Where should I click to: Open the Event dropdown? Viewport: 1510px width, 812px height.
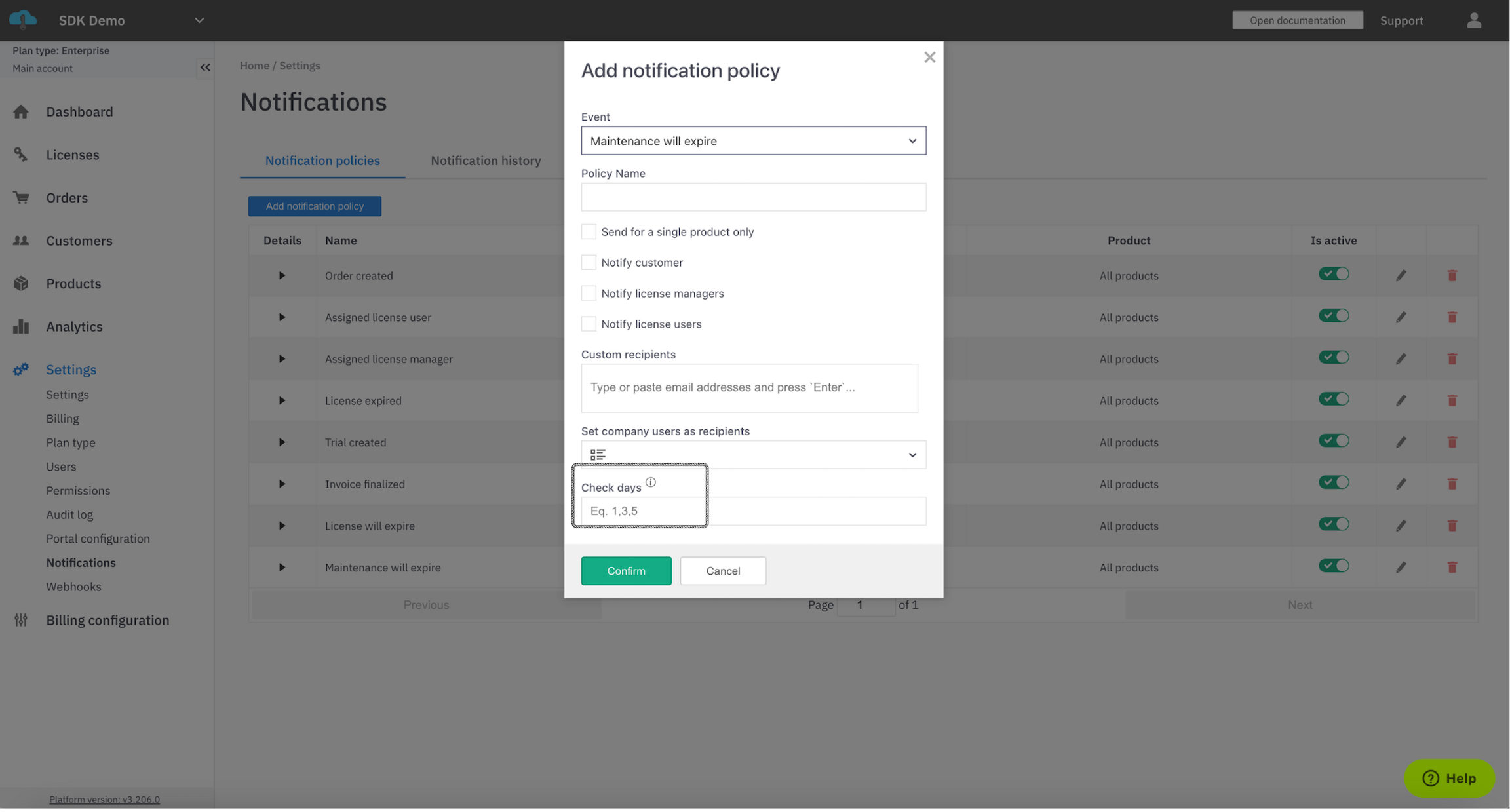[753, 141]
